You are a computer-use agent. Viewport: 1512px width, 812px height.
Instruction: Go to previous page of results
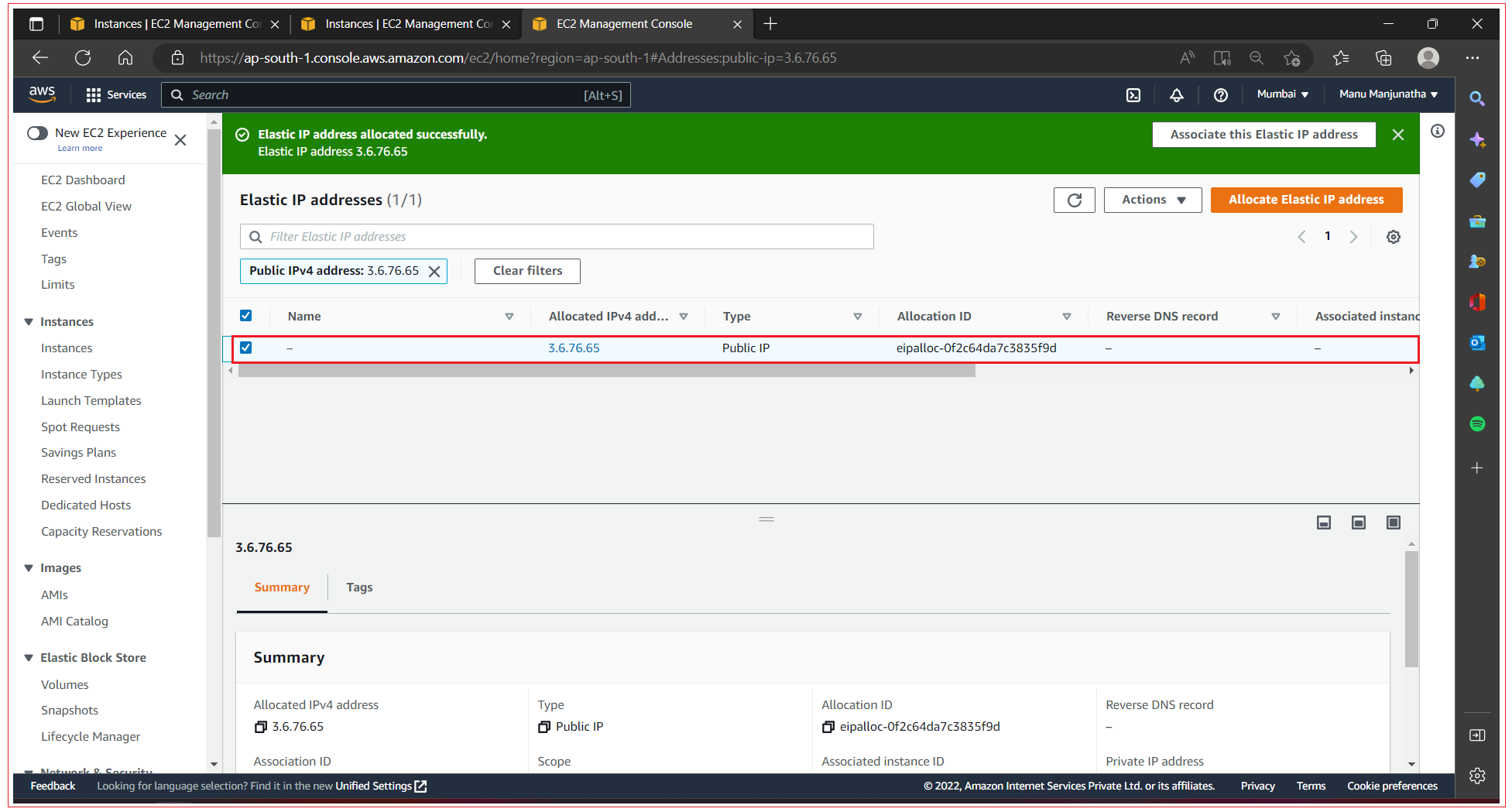point(1301,237)
